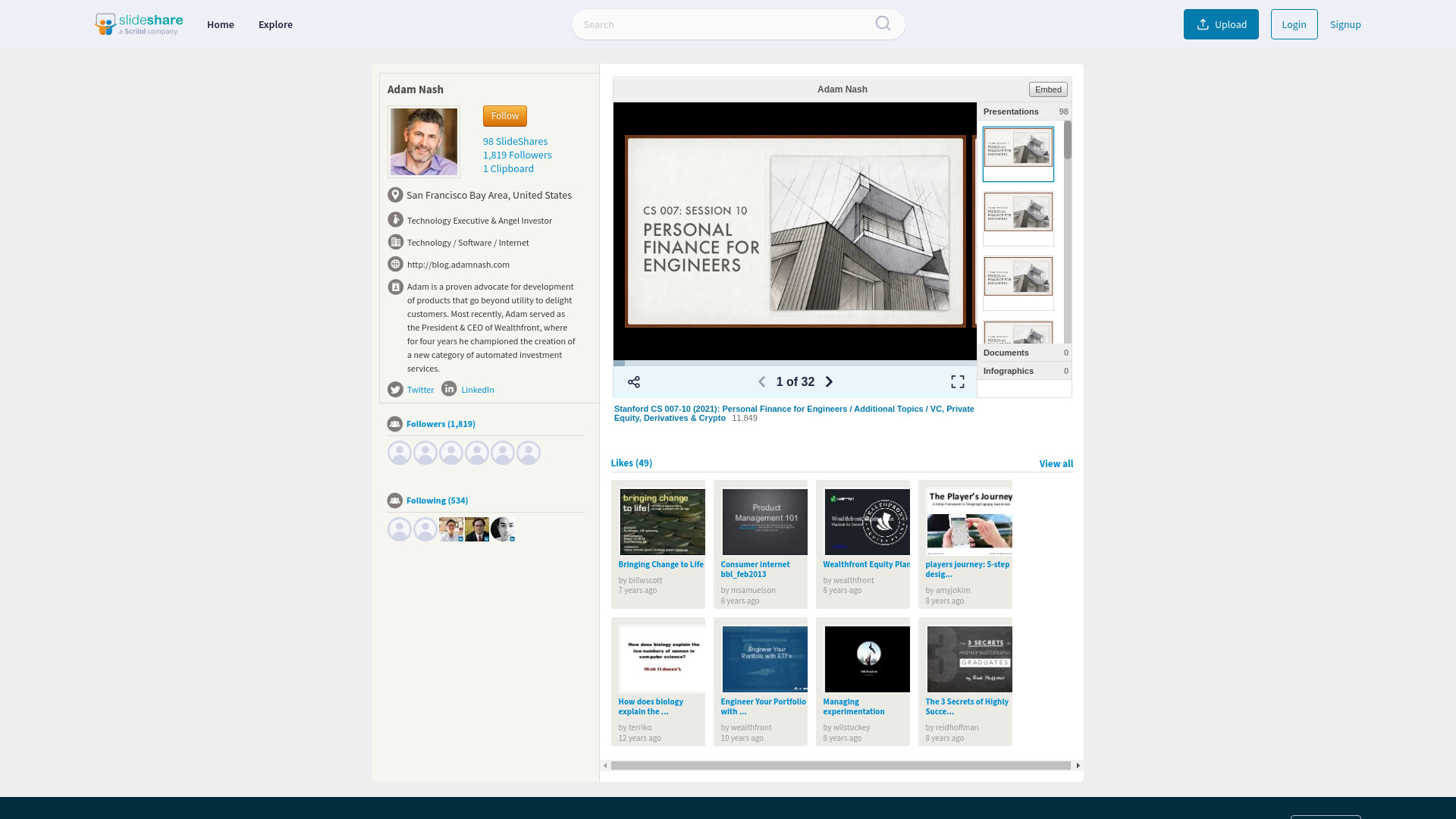Open Engineer Your Portfolio with link
The height and width of the screenshot is (819, 1456).
tap(763, 707)
